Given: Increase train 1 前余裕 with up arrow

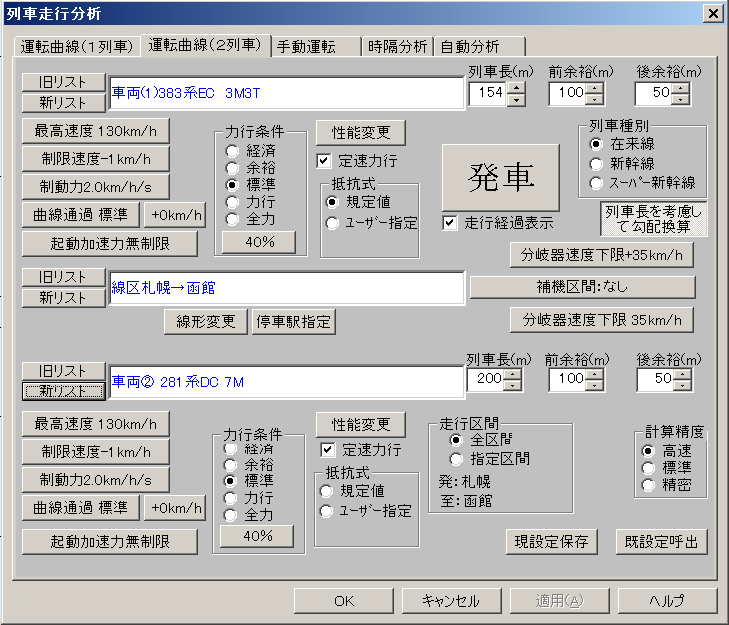Looking at the screenshot, I should 594,87.
